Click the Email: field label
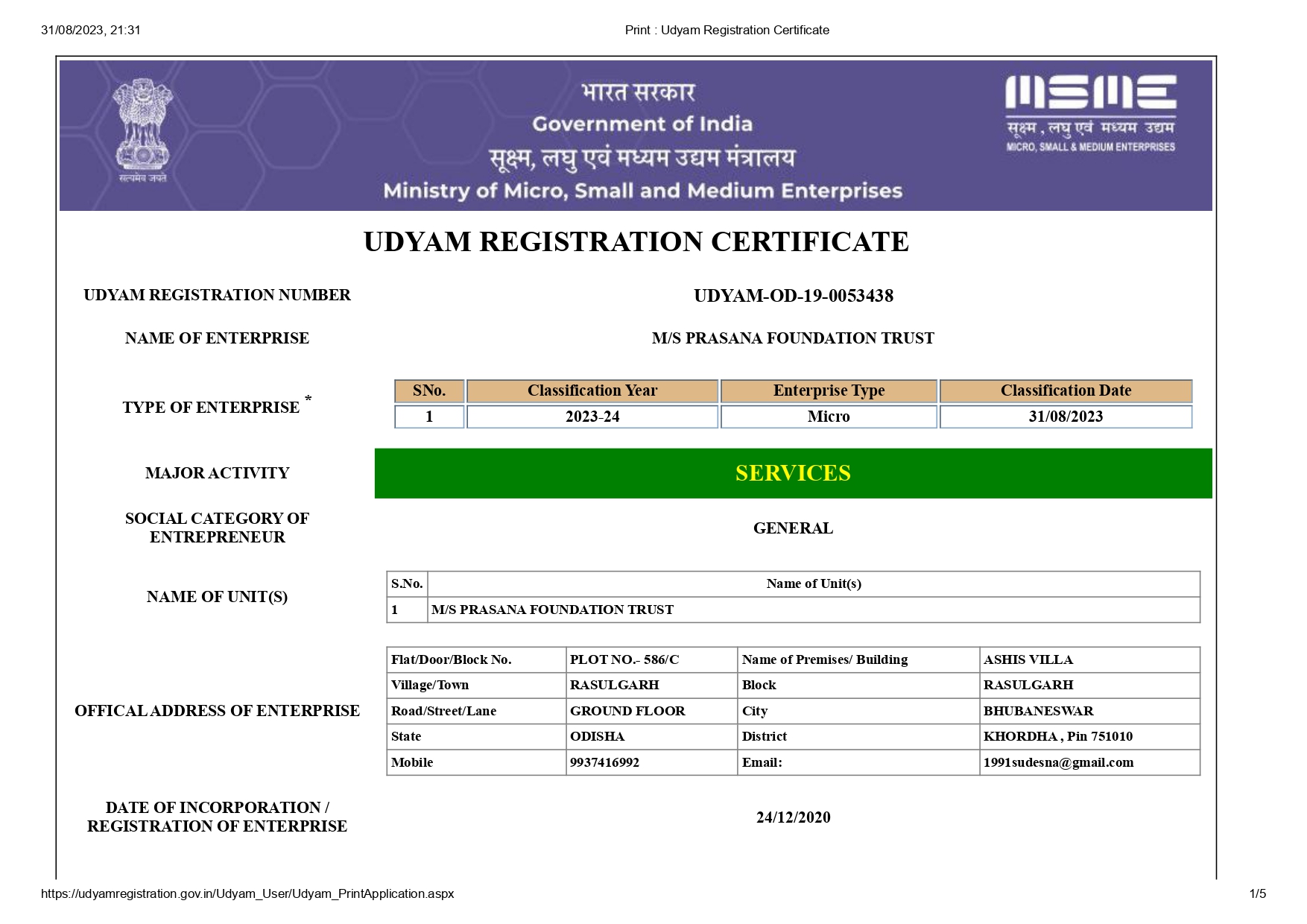The width and height of the screenshot is (1307, 924). [762, 762]
